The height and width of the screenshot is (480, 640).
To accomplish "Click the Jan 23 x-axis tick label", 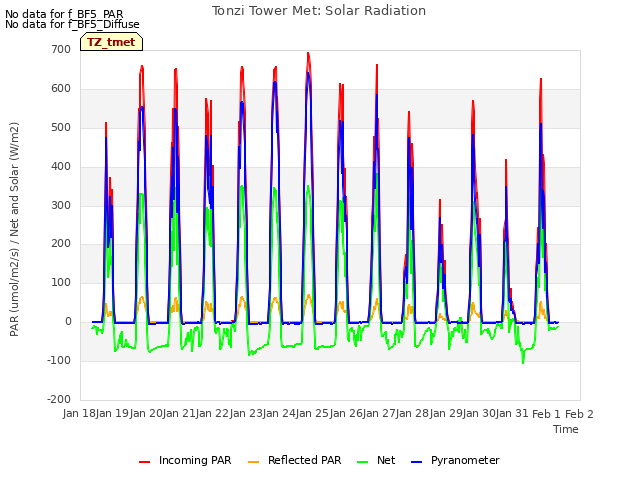I will [246, 414].
